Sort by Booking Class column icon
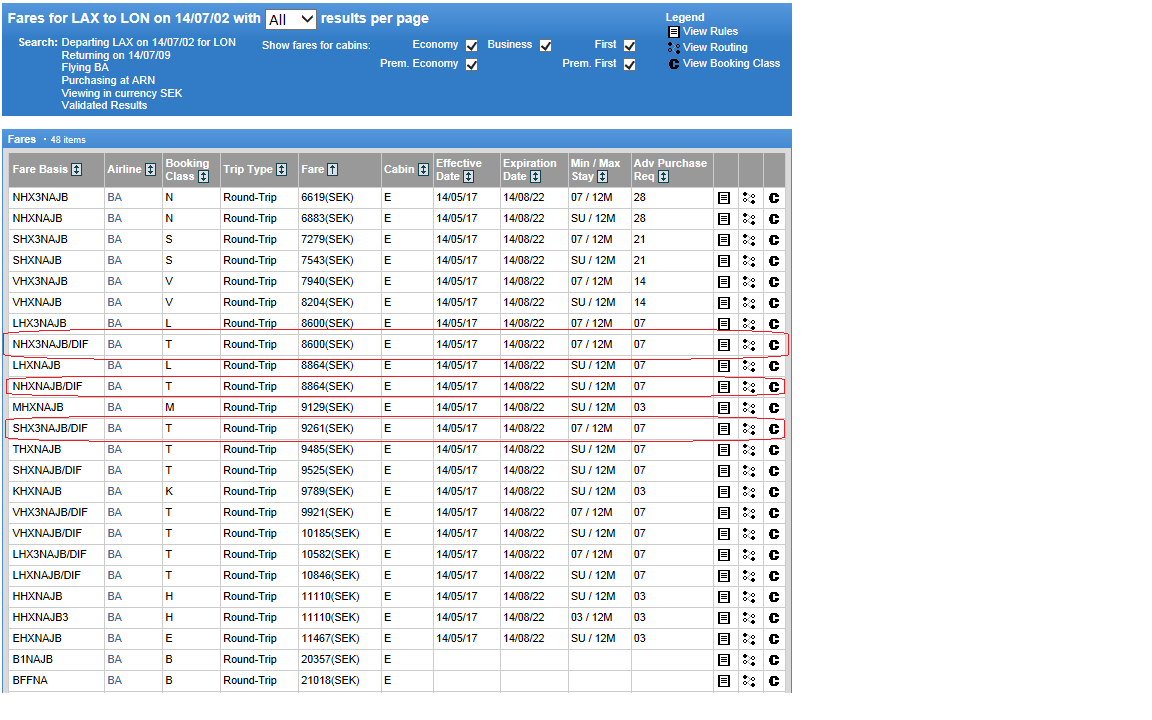Screen dimensions: 1152x720 click(x=203, y=177)
